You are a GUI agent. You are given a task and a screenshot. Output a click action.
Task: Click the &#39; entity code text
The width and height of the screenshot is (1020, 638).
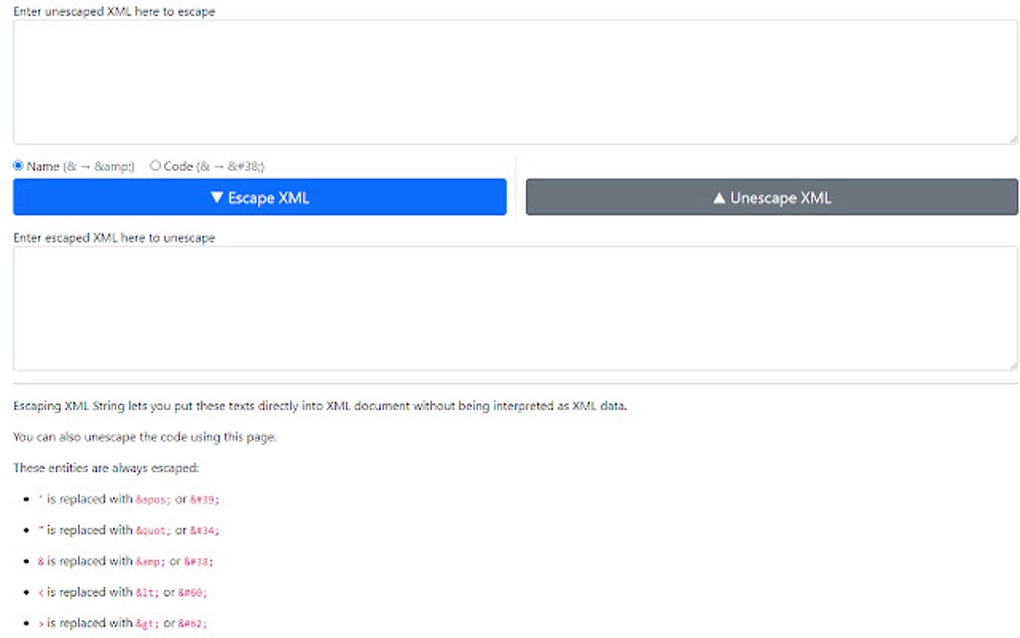point(203,499)
